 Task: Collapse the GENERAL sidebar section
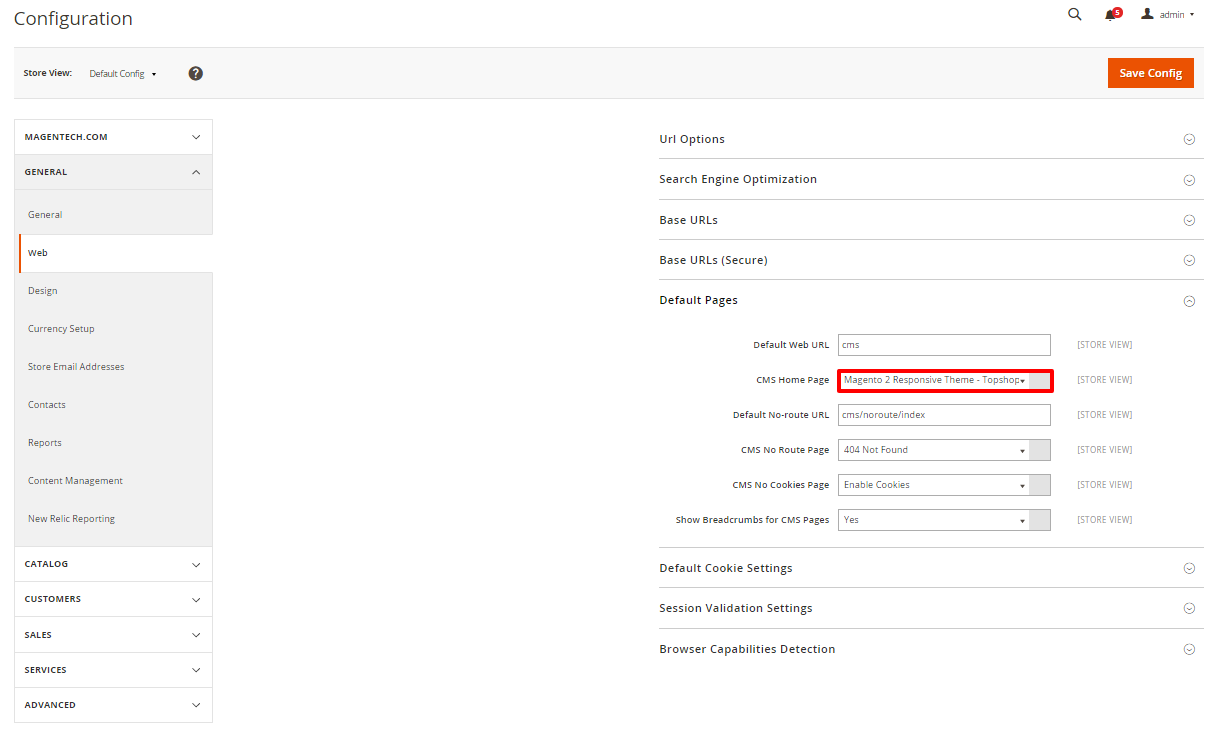point(113,172)
